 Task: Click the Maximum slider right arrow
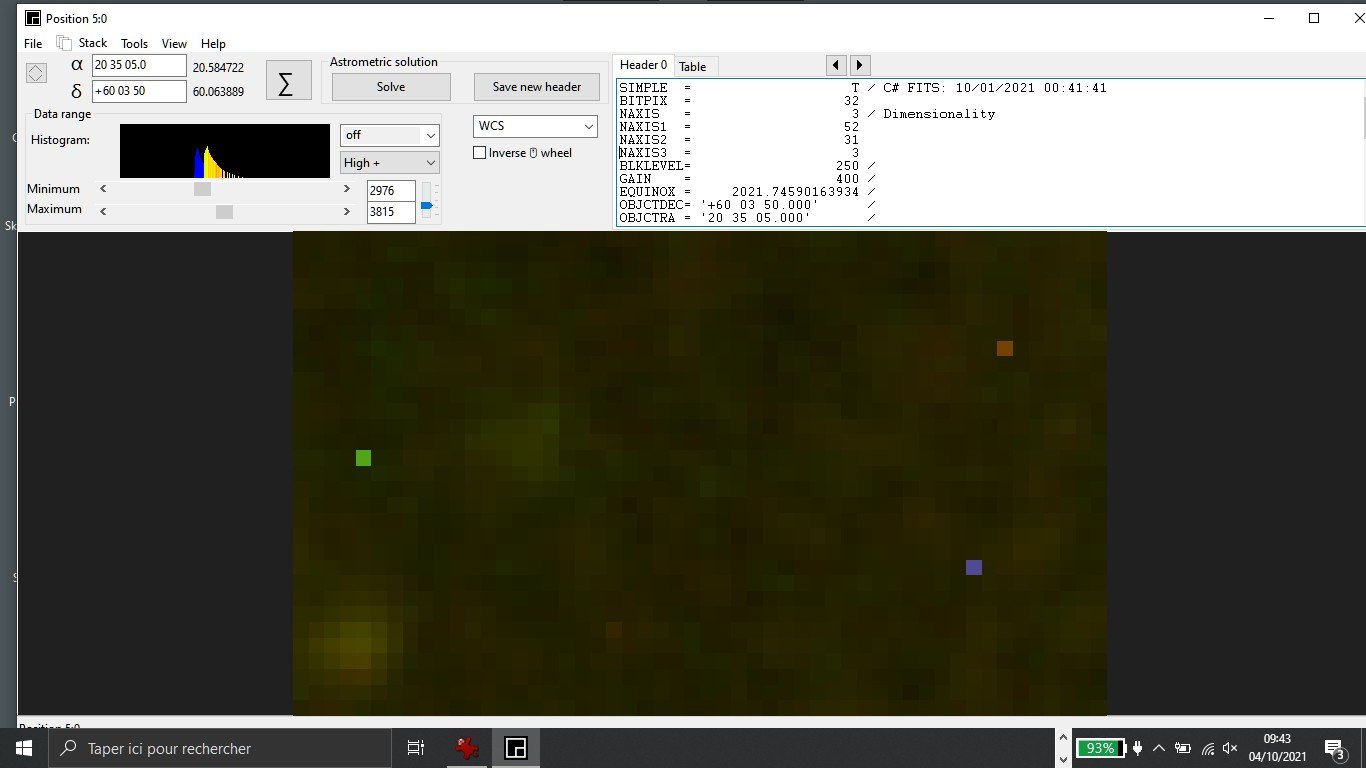(347, 212)
